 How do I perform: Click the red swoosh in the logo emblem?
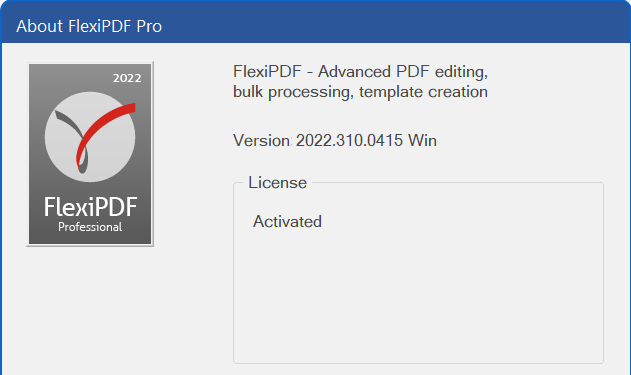pos(105,127)
